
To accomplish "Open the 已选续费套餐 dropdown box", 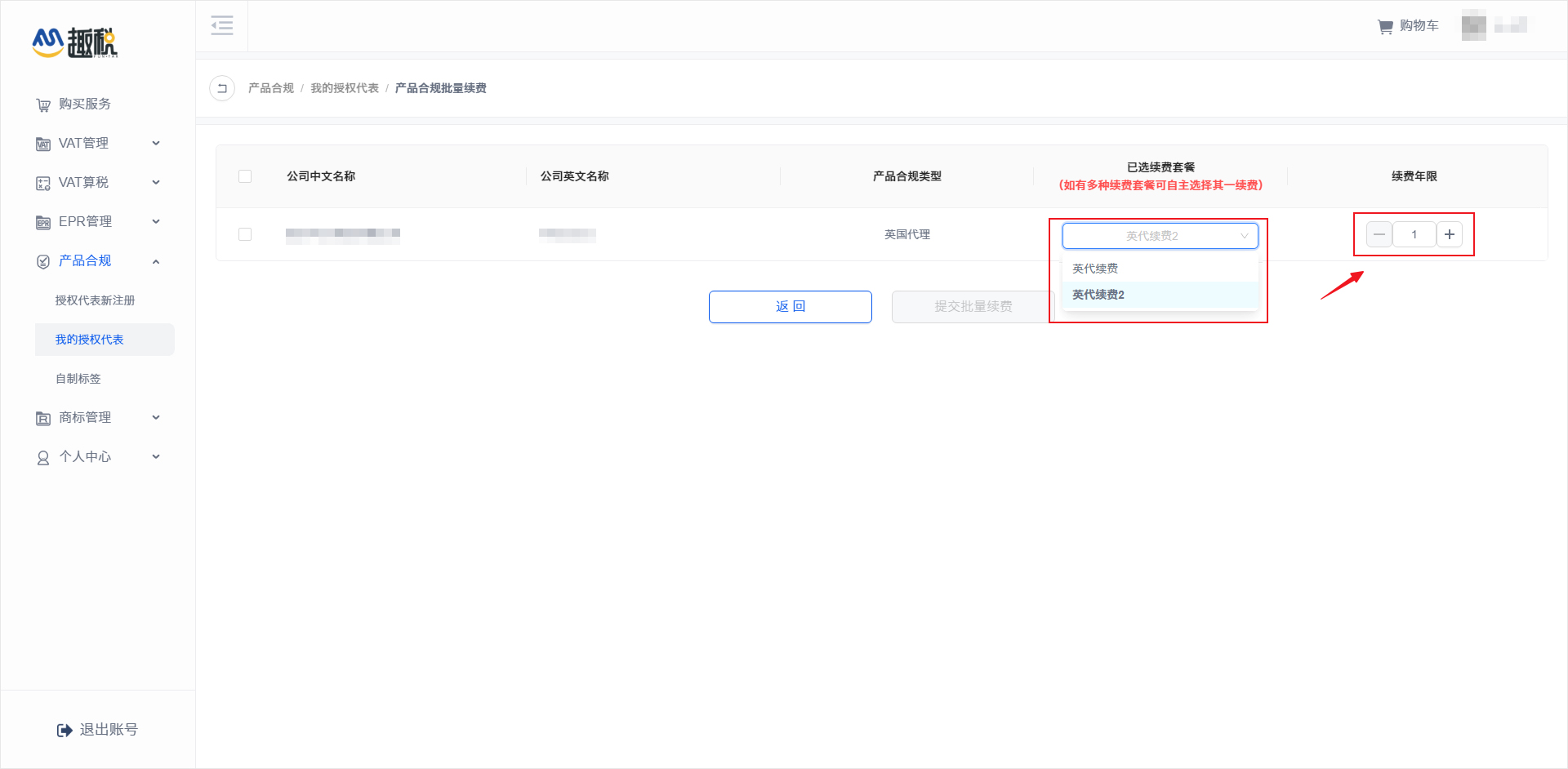I will coord(1160,236).
